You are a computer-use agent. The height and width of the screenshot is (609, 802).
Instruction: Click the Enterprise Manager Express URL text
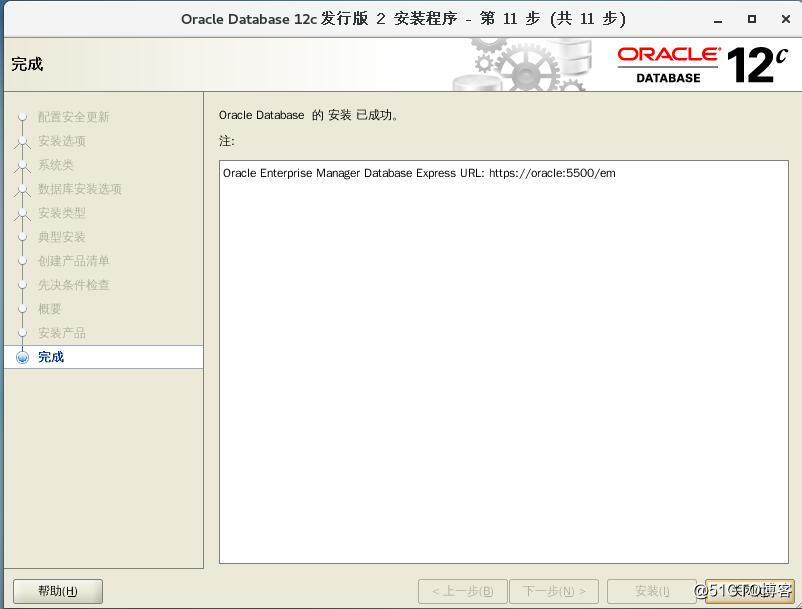(x=419, y=173)
